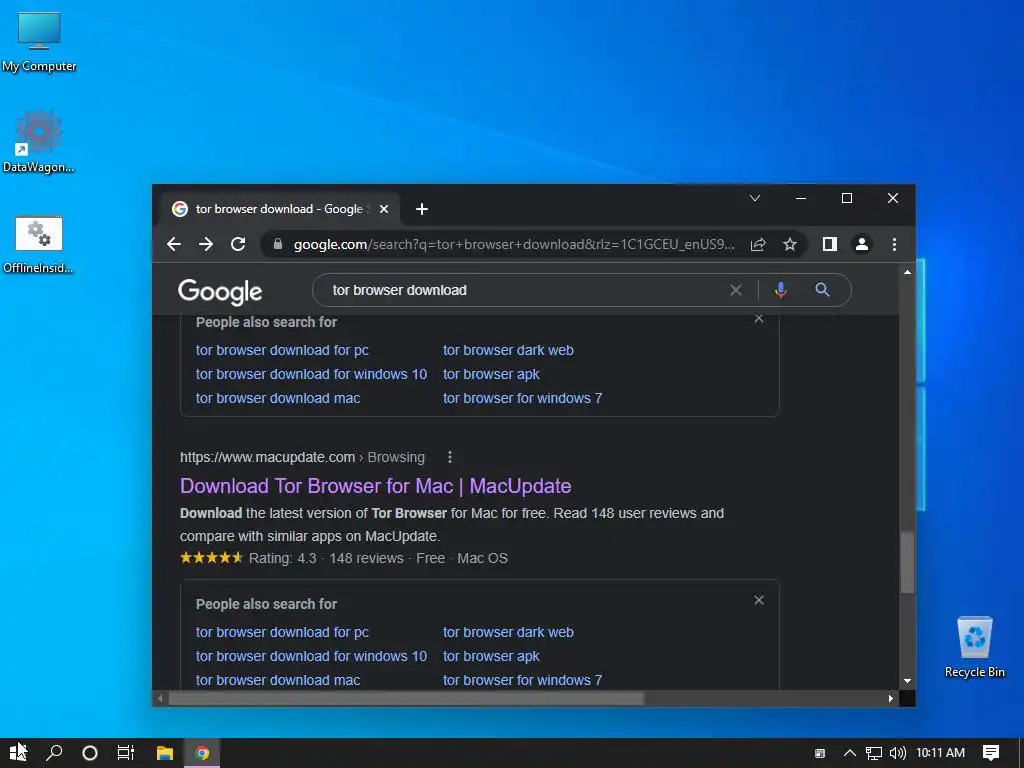
Task: Click the Chrome address bar URL
Action: tap(514, 244)
